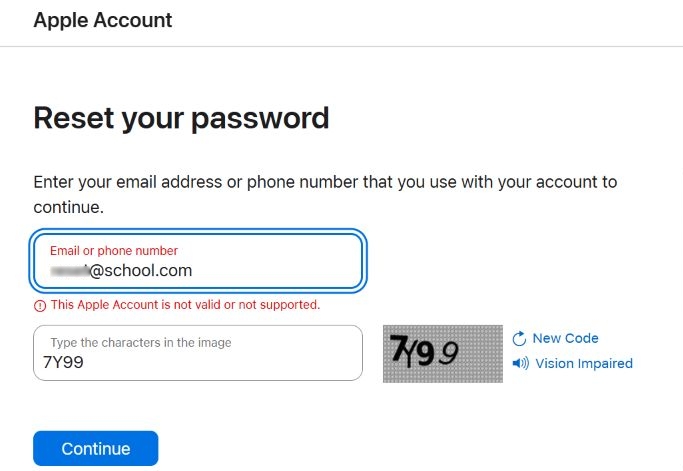Click the typed '7Y99' text in captcha field

(x=63, y=363)
